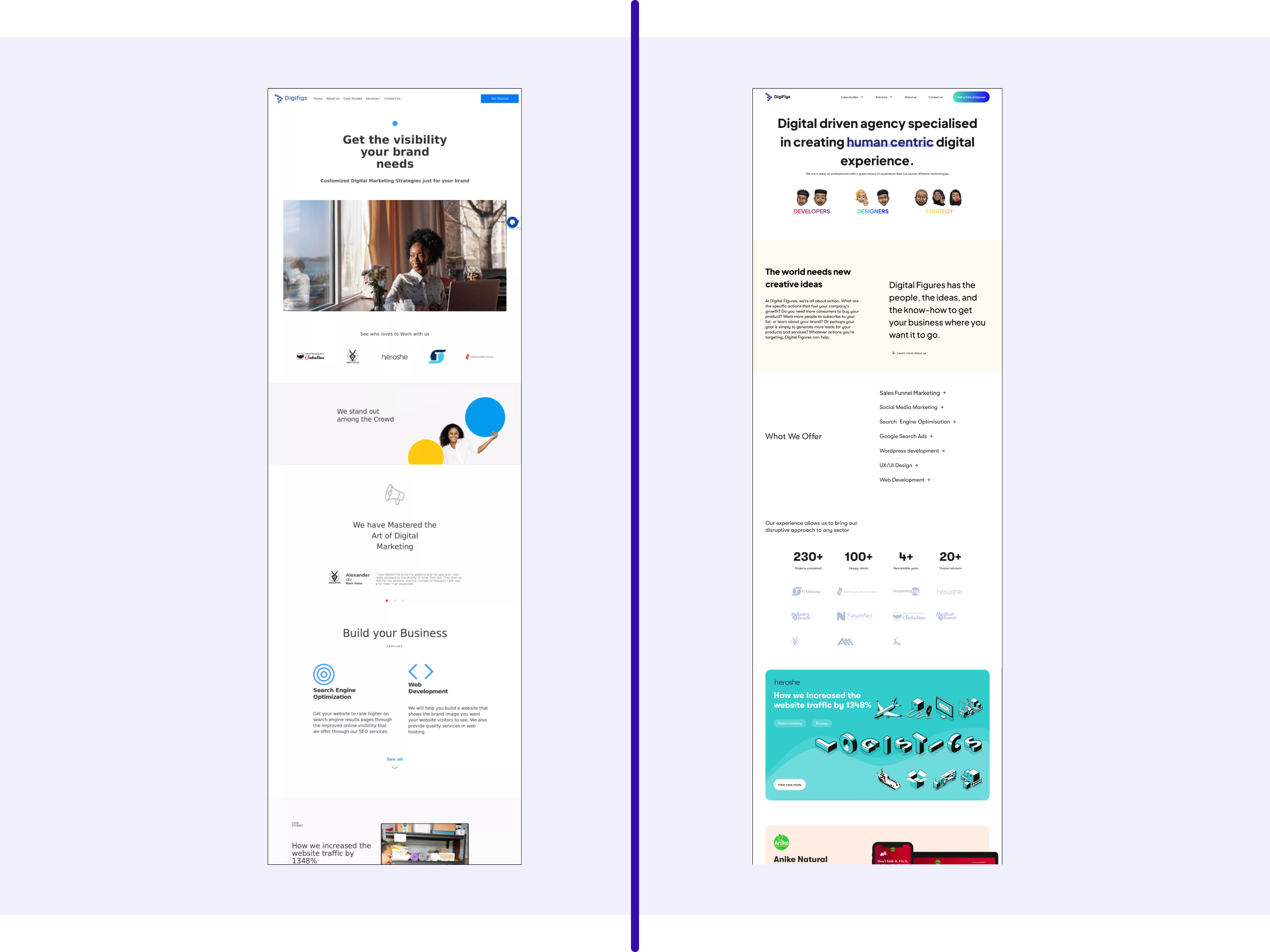The height and width of the screenshot is (952, 1270).
Task: Open Case Studies navigation menu
Action: pos(852,97)
